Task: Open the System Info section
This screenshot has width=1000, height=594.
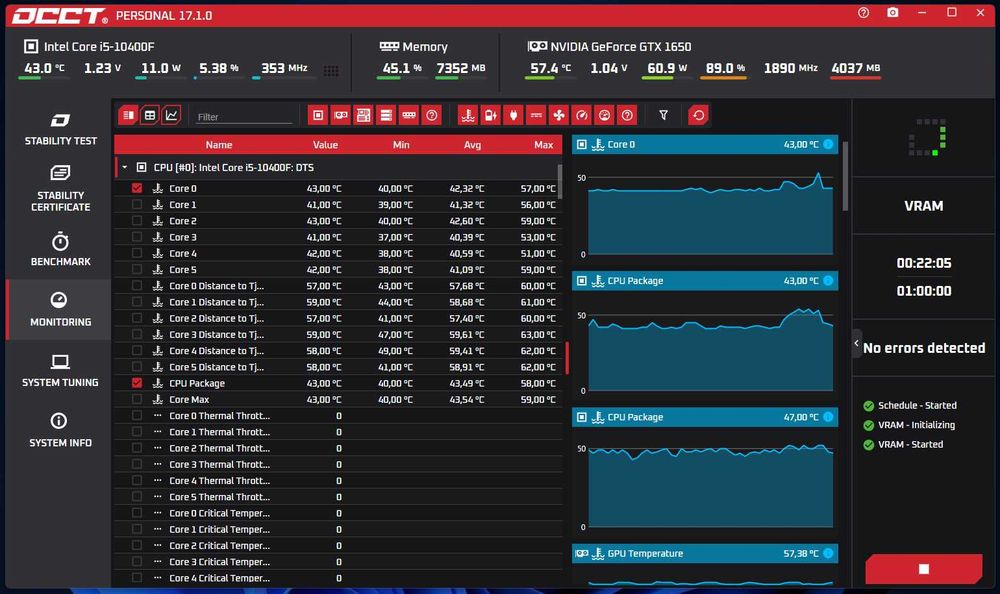Action: [x=61, y=431]
